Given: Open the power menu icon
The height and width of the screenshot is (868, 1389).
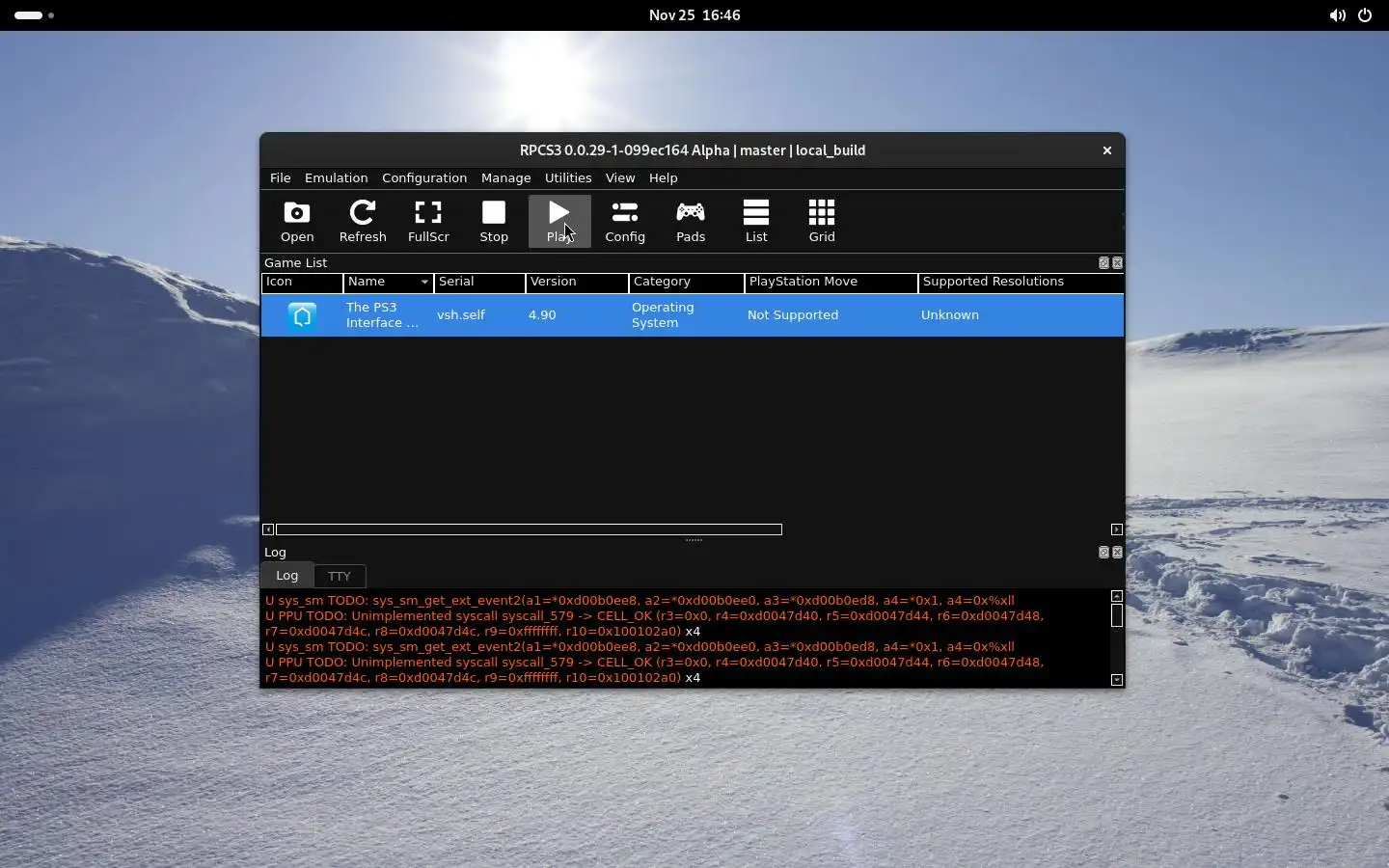Looking at the screenshot, I should (1365, 15).
